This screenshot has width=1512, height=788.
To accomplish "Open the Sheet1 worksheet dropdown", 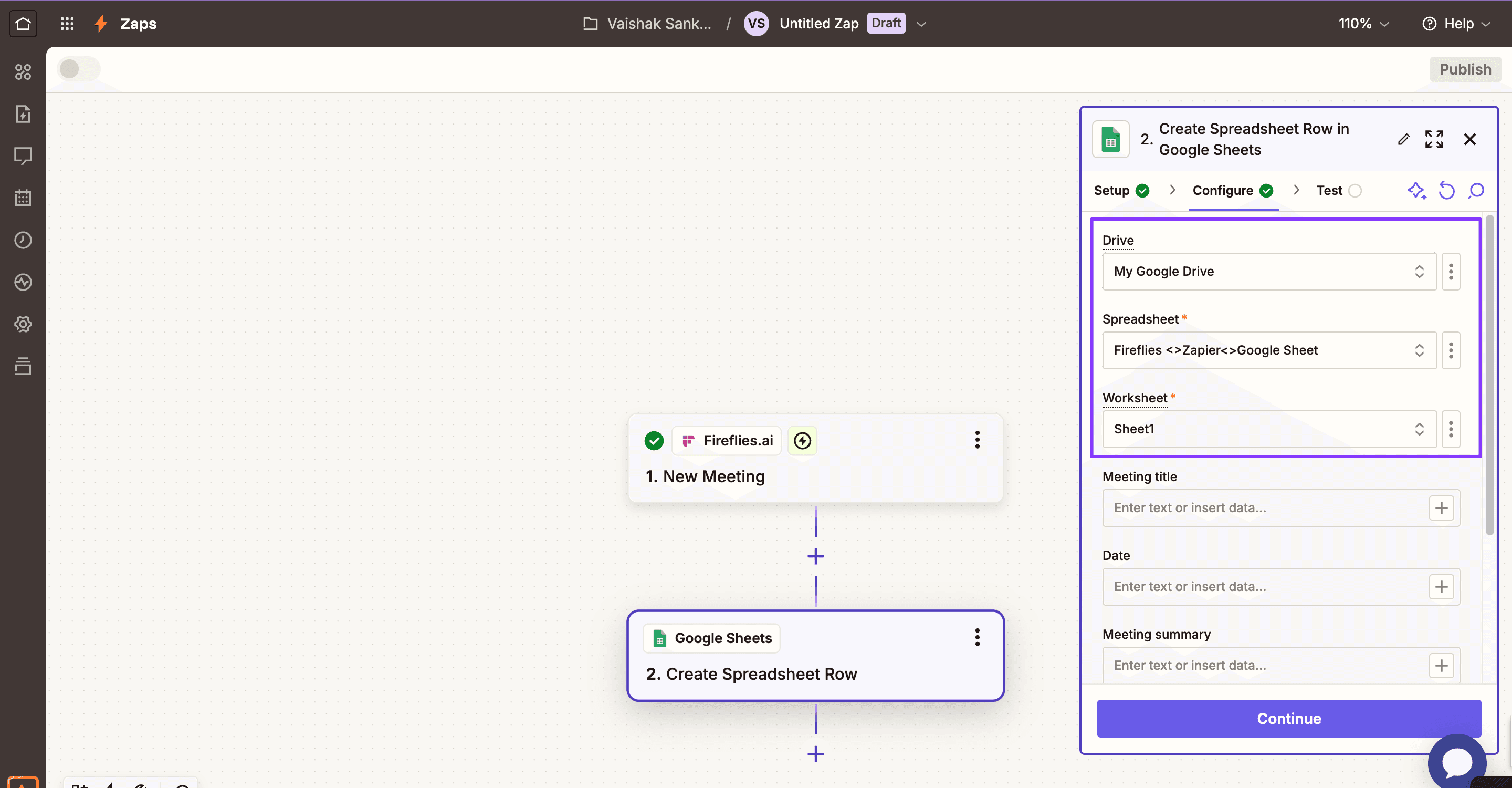I will tap(1269, 429).
